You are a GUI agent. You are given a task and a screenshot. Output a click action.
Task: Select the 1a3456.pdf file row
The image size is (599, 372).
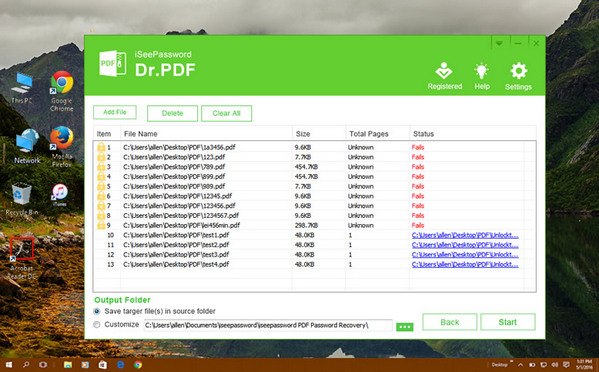click(x=309, y=147)
